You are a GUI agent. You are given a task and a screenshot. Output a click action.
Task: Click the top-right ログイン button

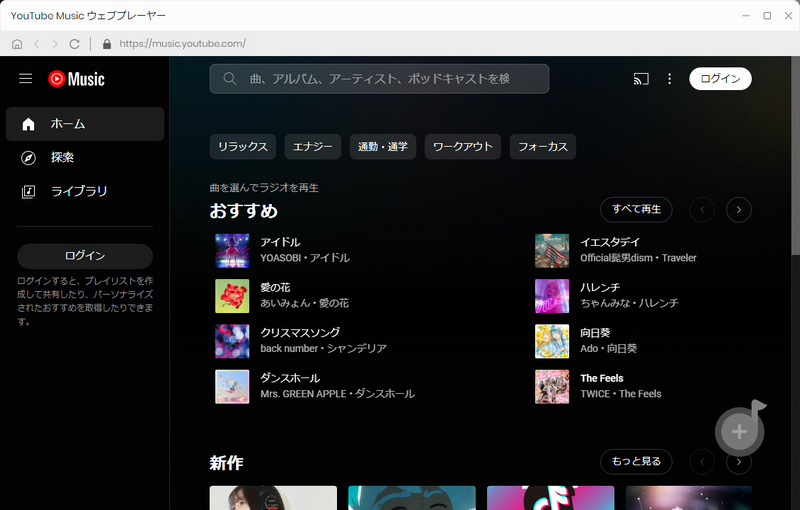click(720, 79)
